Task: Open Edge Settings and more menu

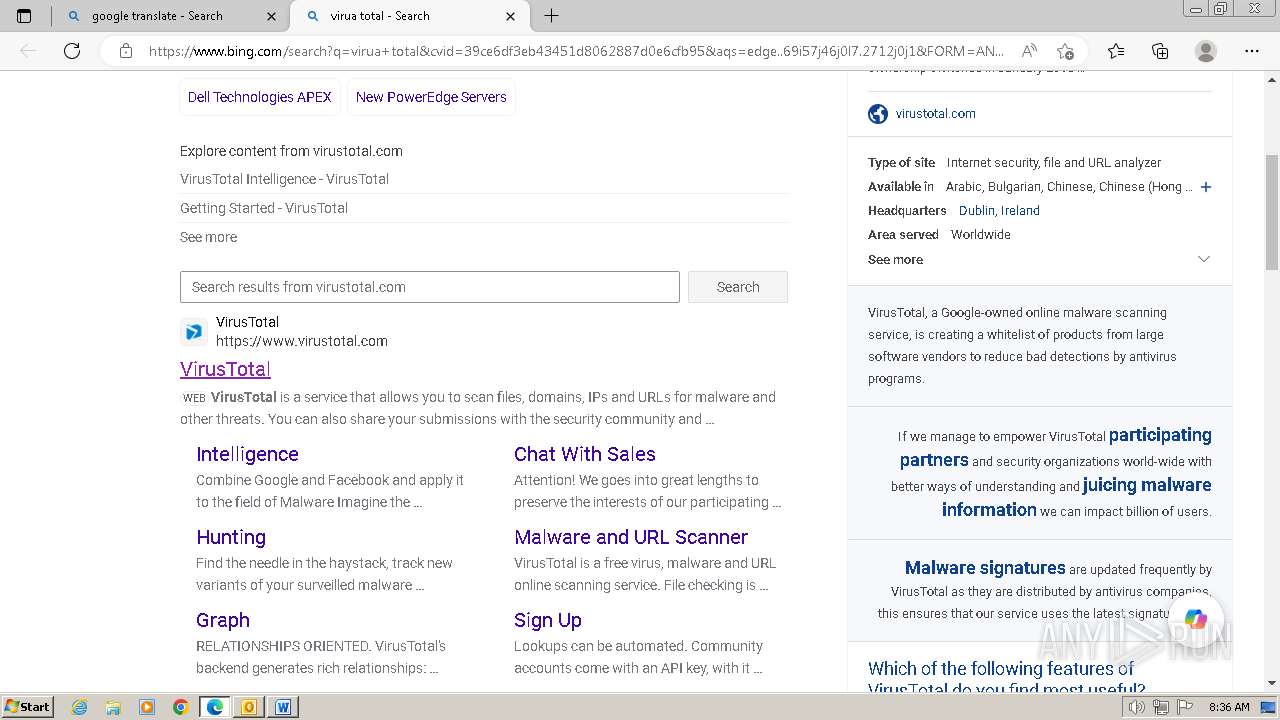Action: 1252,51
